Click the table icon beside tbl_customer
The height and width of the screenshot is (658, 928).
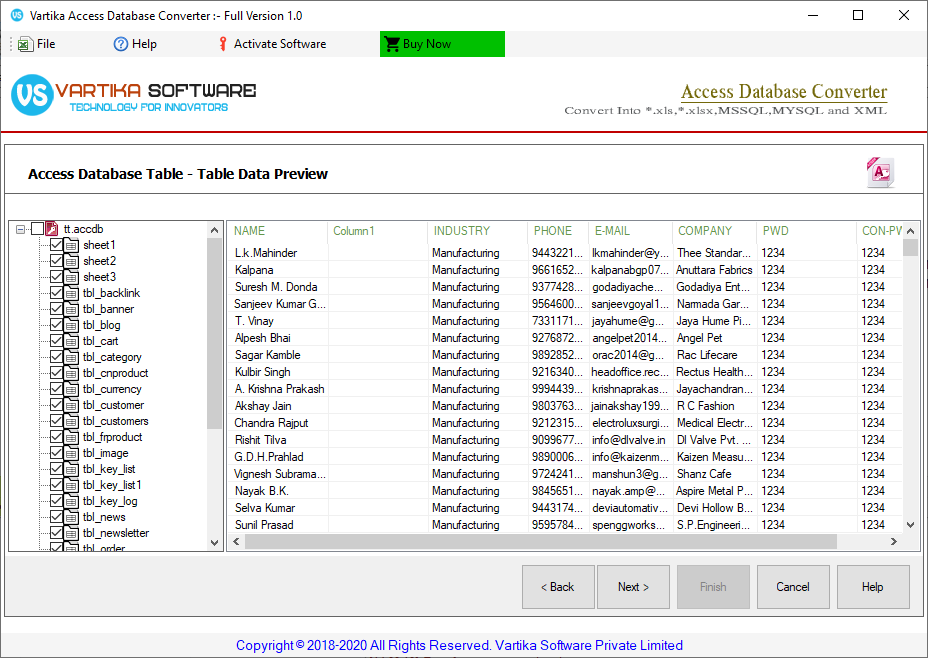(72, 405)
